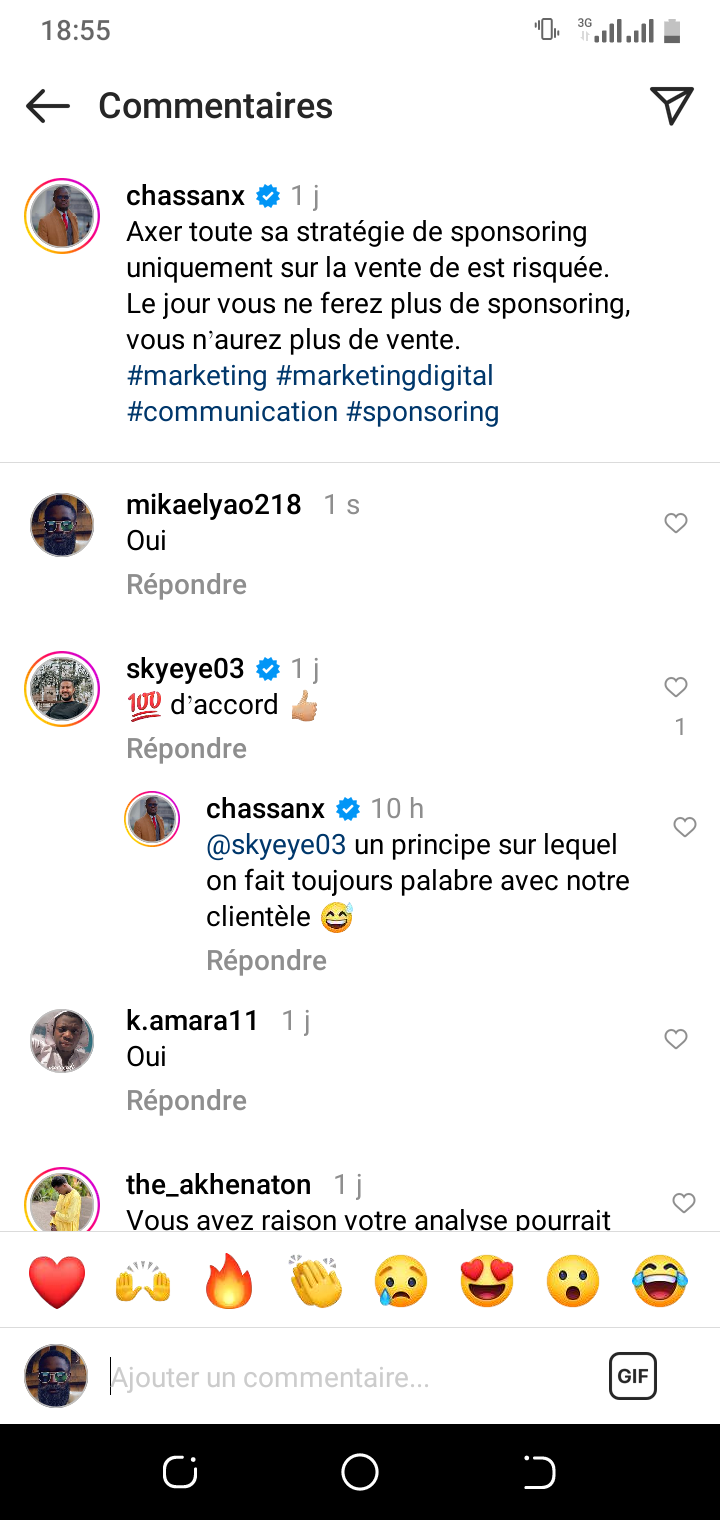This screenshot has width=720, height=1520.
Task: Send the heart-eyes emoji reaction
Action: point(487,1281)
